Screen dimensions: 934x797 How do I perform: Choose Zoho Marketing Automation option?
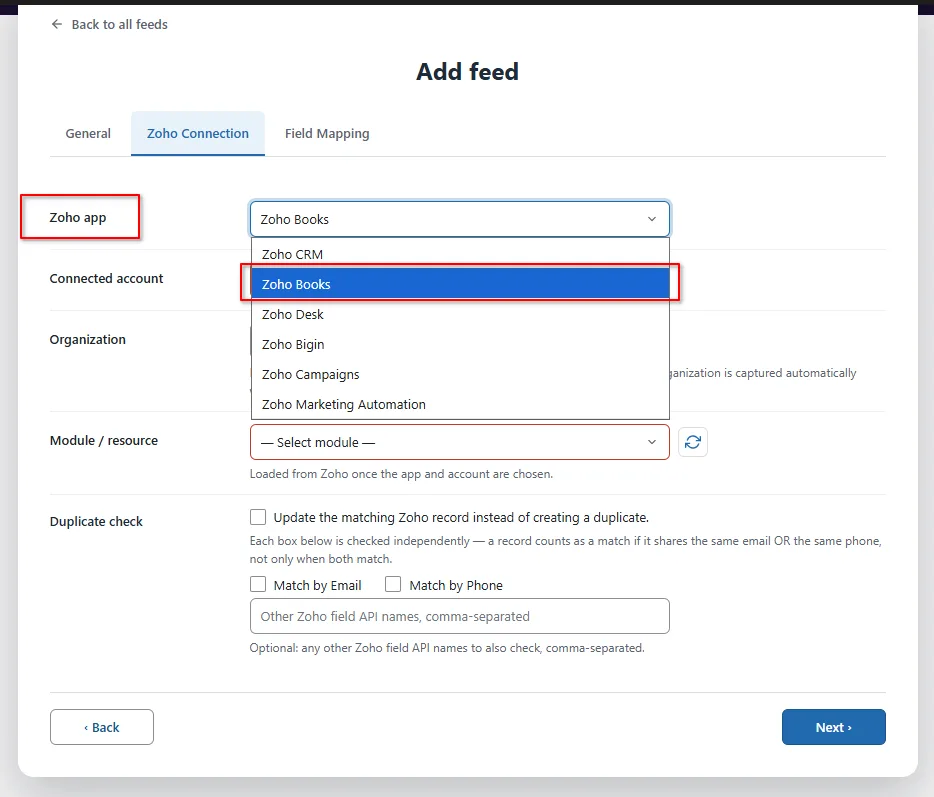[460, 404]
